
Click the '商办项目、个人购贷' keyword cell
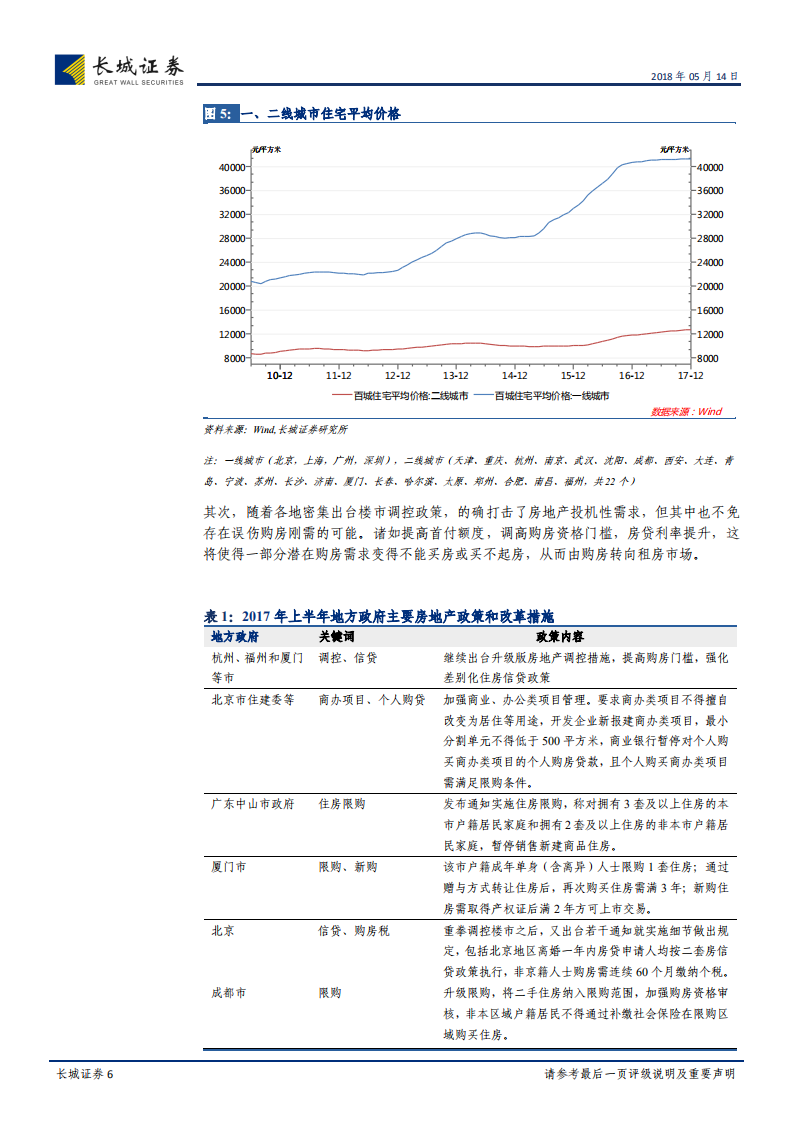tap(372, 700)
